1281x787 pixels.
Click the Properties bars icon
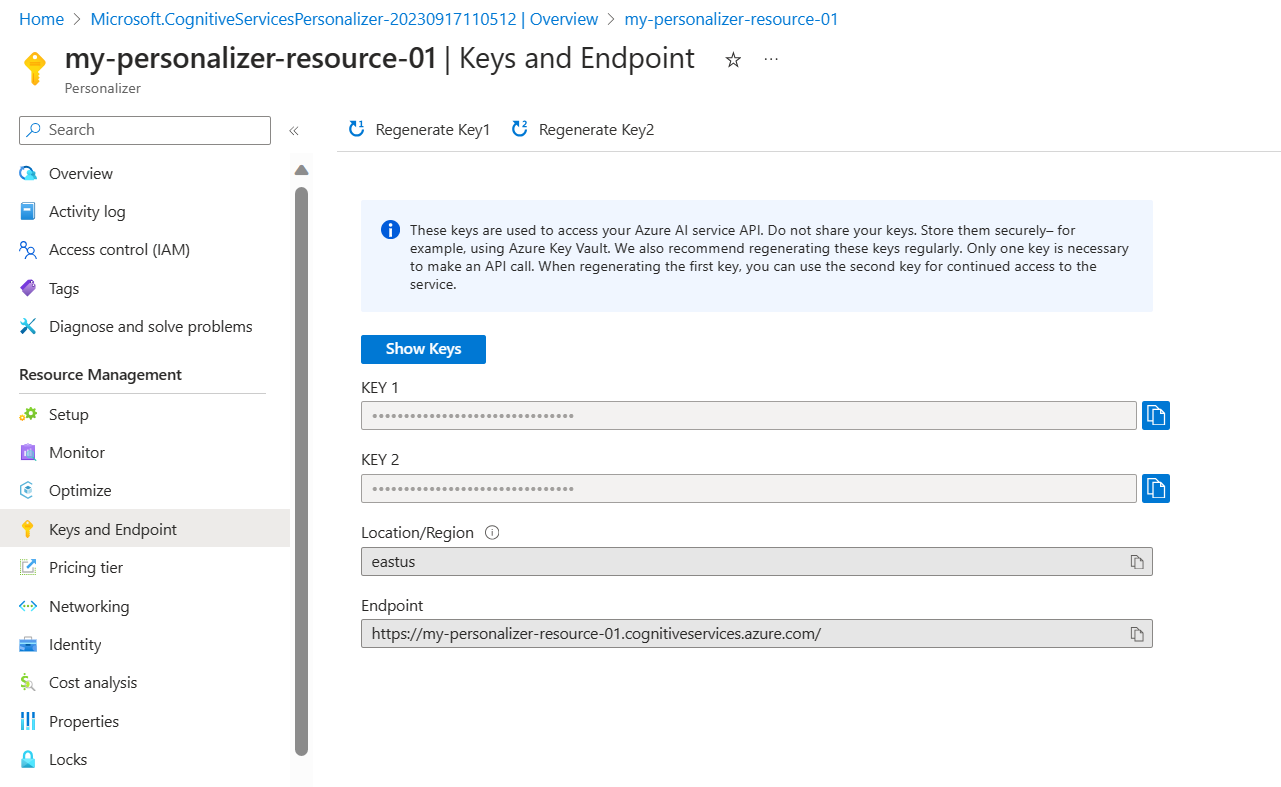(28, 722)
